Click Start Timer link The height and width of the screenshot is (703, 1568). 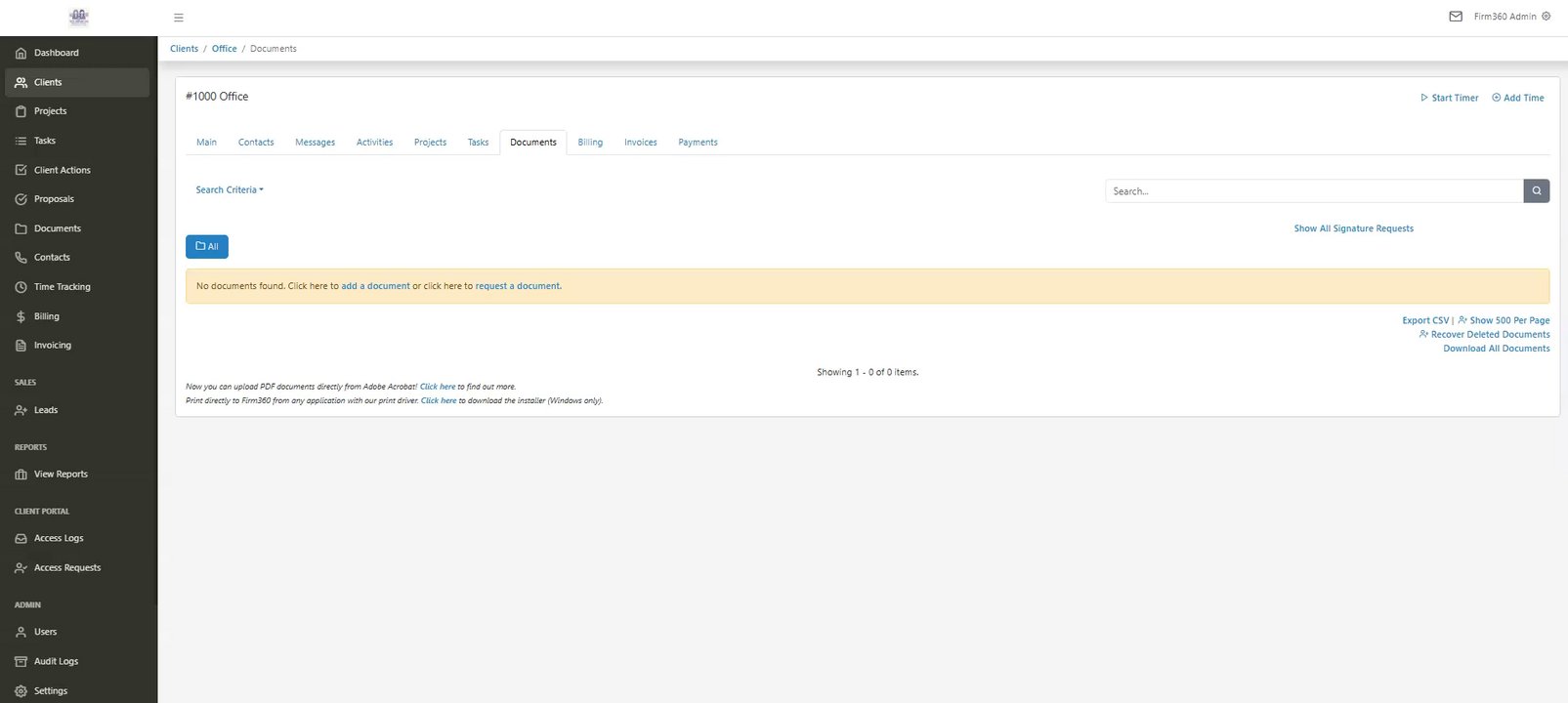pyautogui.click(x=1449, y=98)
